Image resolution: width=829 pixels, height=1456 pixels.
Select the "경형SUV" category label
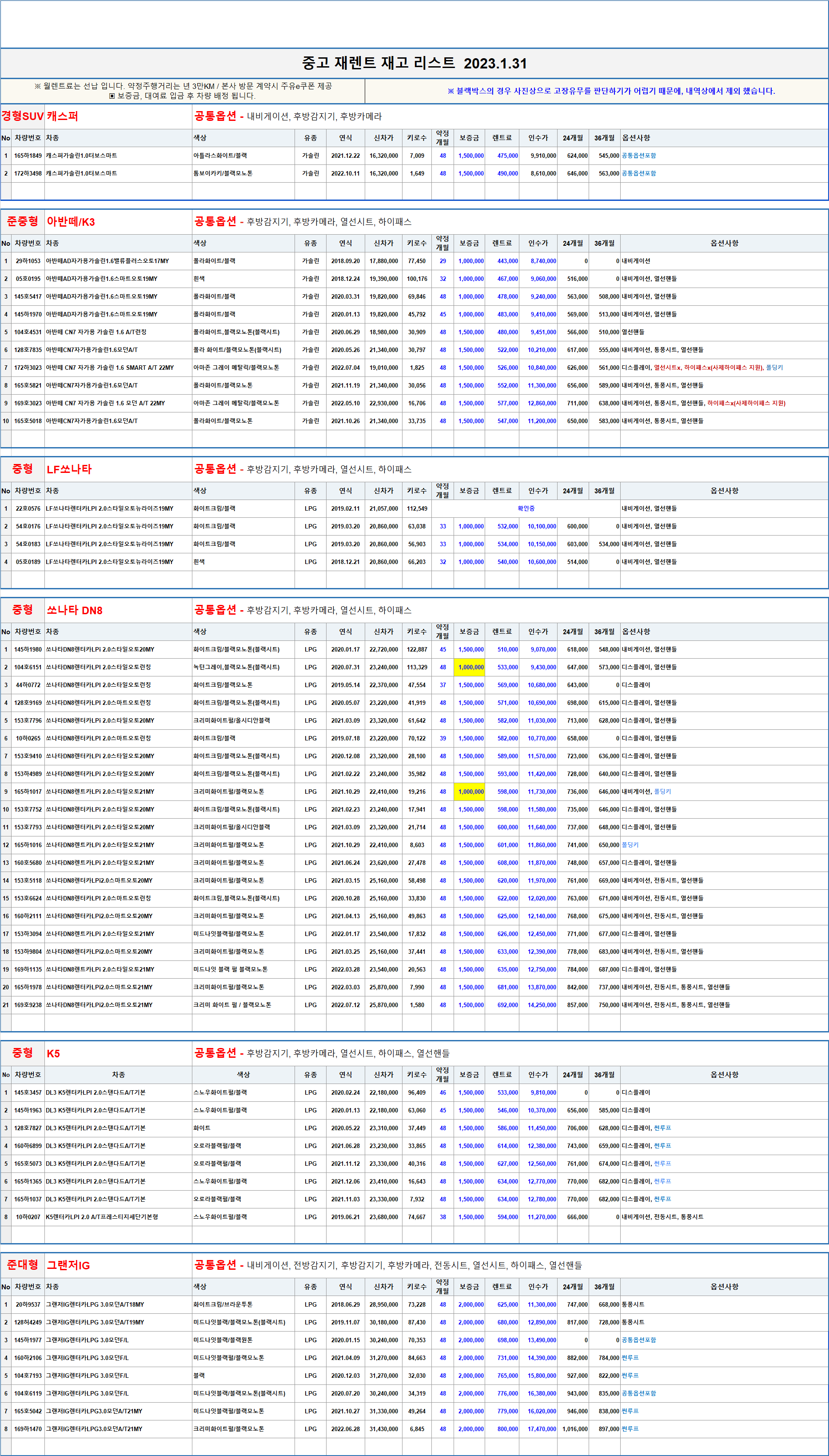(22, 116)
